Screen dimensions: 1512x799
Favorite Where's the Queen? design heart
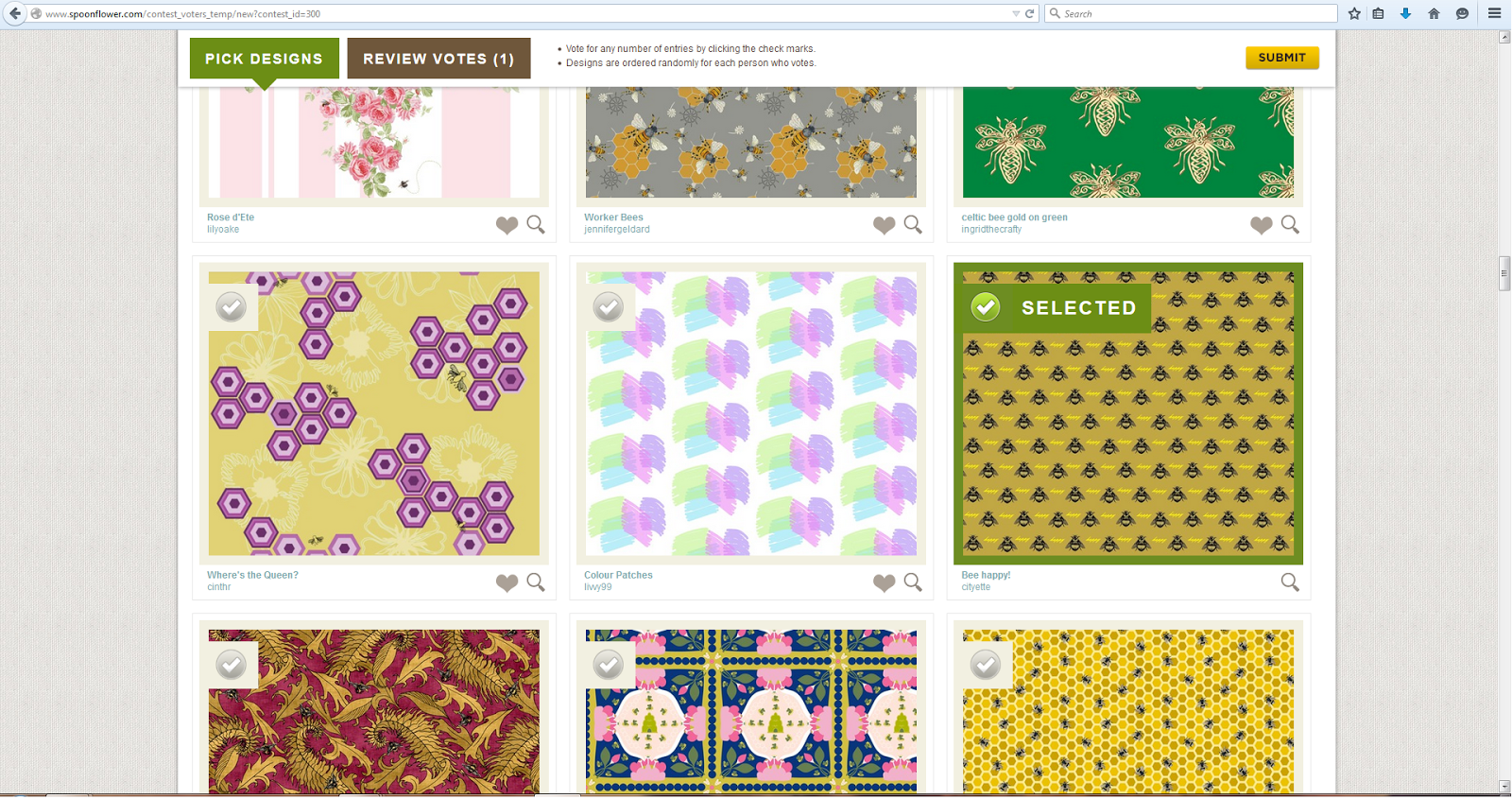point(507,582)
